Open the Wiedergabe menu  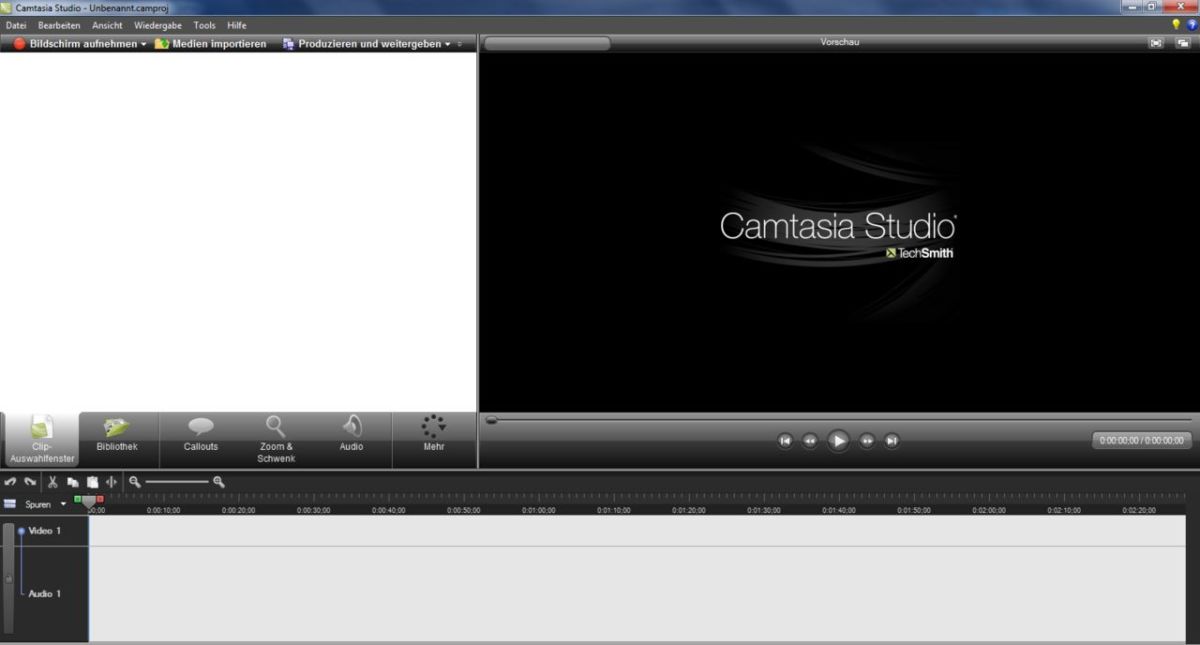coord(157,25)
